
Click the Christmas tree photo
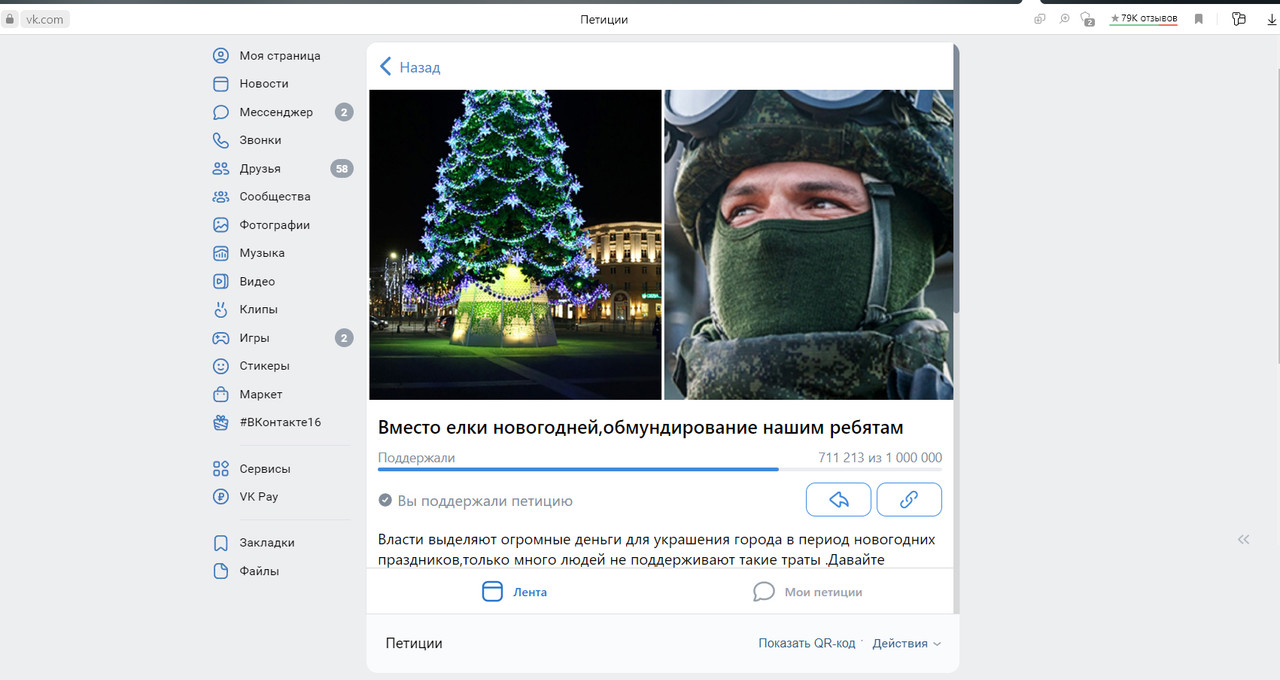515,245
